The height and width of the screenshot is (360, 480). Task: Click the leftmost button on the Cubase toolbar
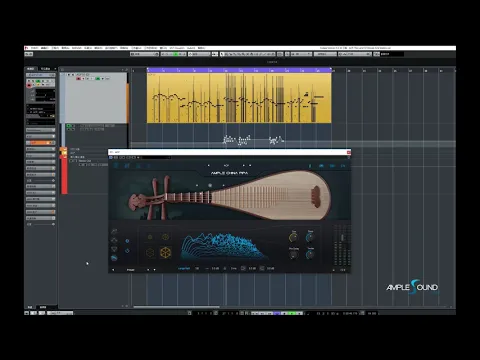29,54
